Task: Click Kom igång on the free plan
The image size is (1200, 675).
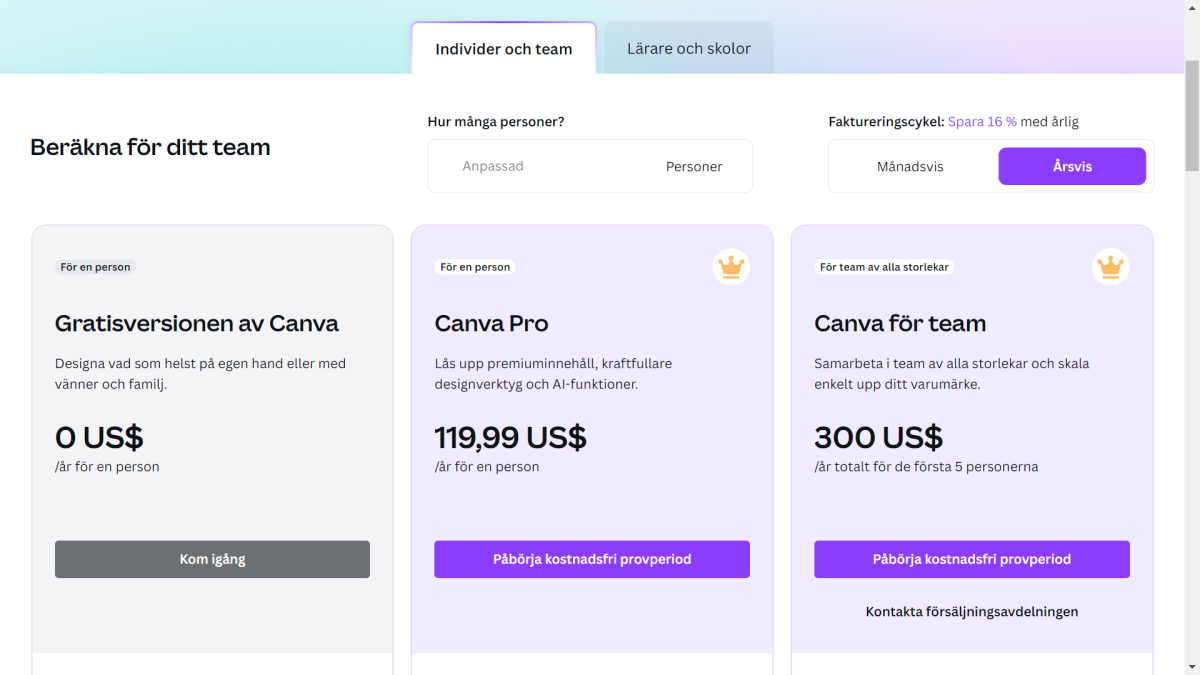Action: click(212, 559)
